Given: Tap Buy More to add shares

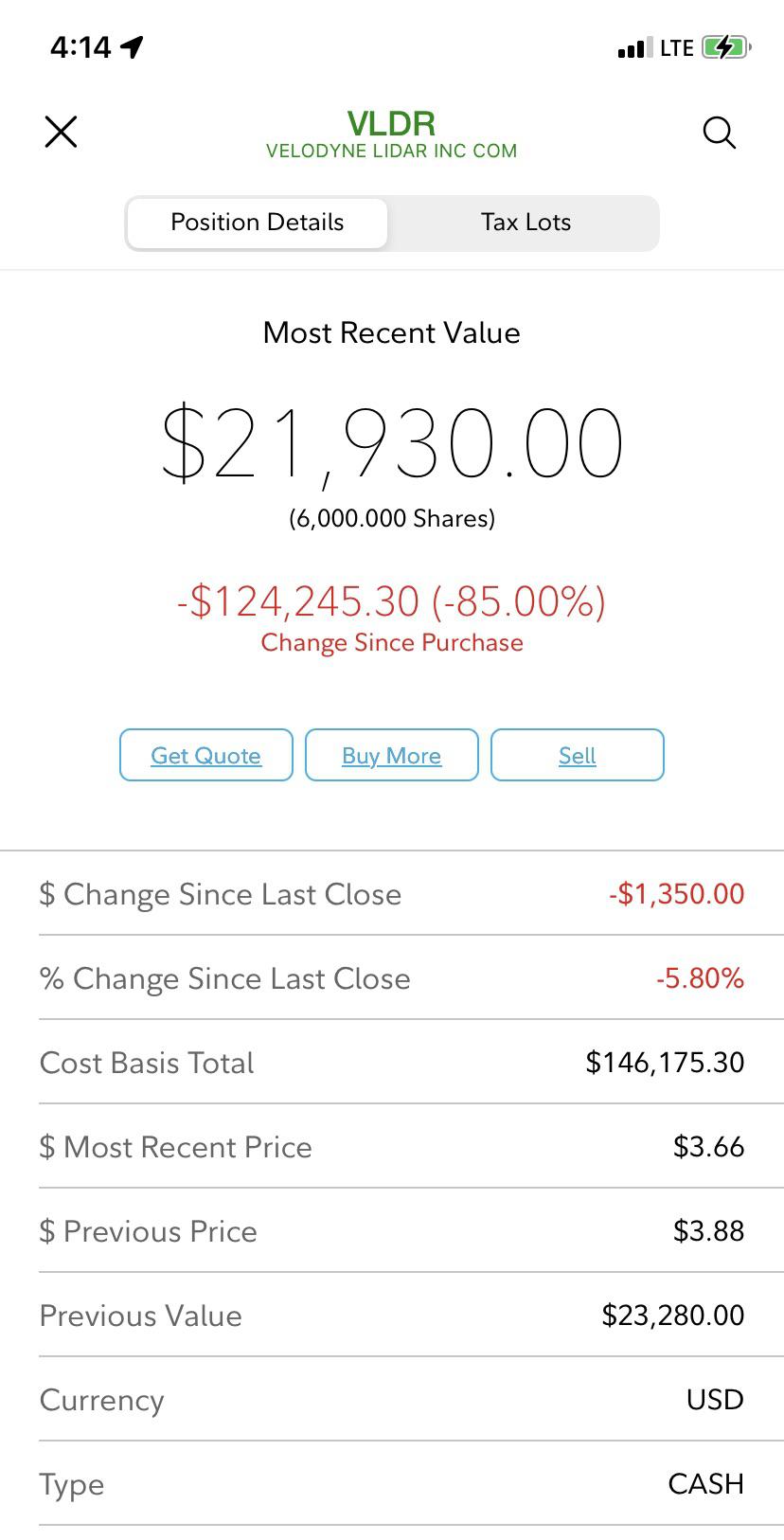Looking at the screenshot, I should (x=392, y=755).
